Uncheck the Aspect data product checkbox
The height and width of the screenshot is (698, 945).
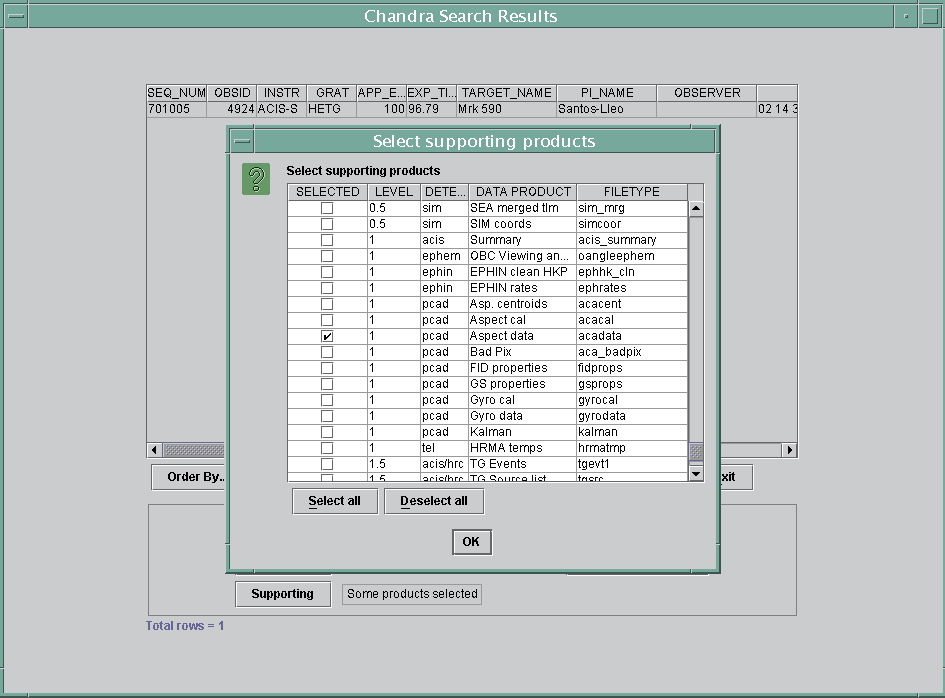(327, 336)
